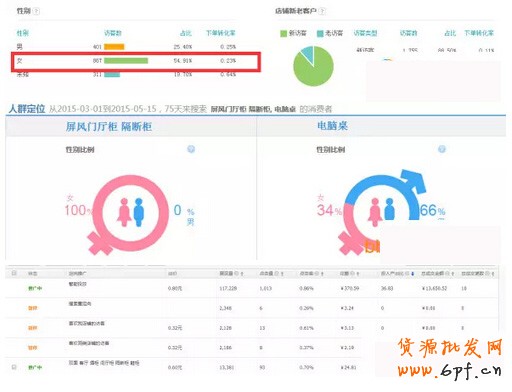This screenshot has height=392, width=512.
Task: Click the 人群定位 heading link
Action: (27, 109)
